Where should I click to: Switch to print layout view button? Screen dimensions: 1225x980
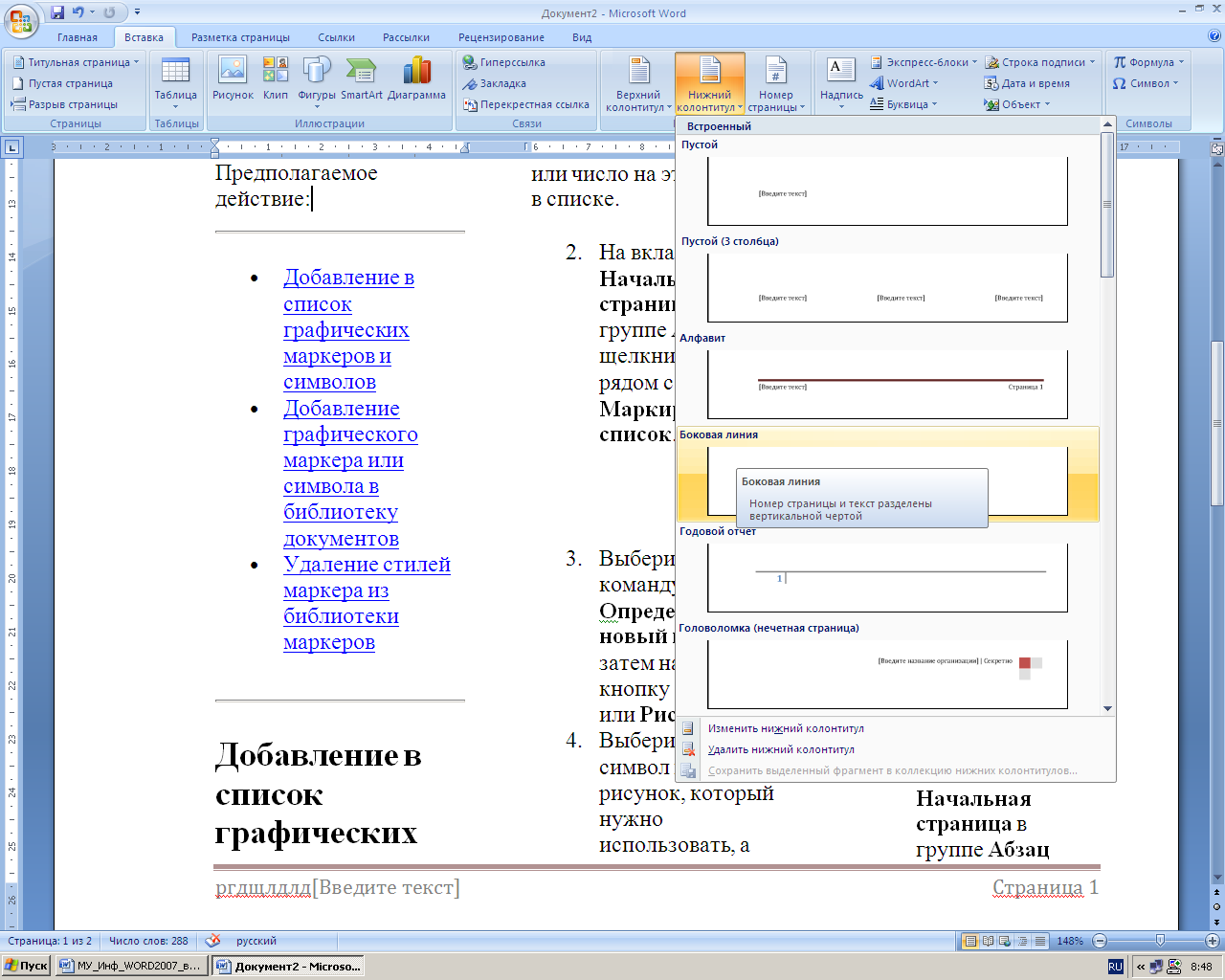coord(970,942)
